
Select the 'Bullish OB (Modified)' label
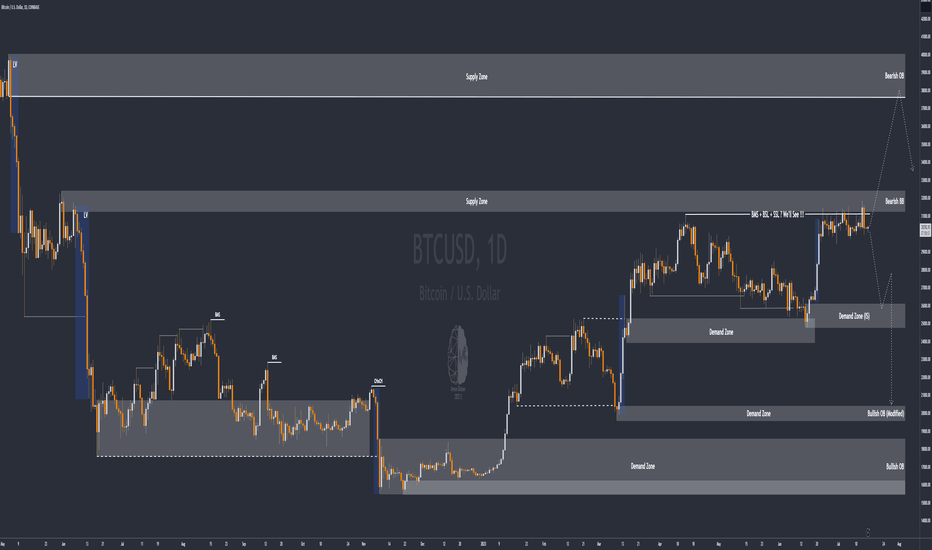[x=885, y=413]
